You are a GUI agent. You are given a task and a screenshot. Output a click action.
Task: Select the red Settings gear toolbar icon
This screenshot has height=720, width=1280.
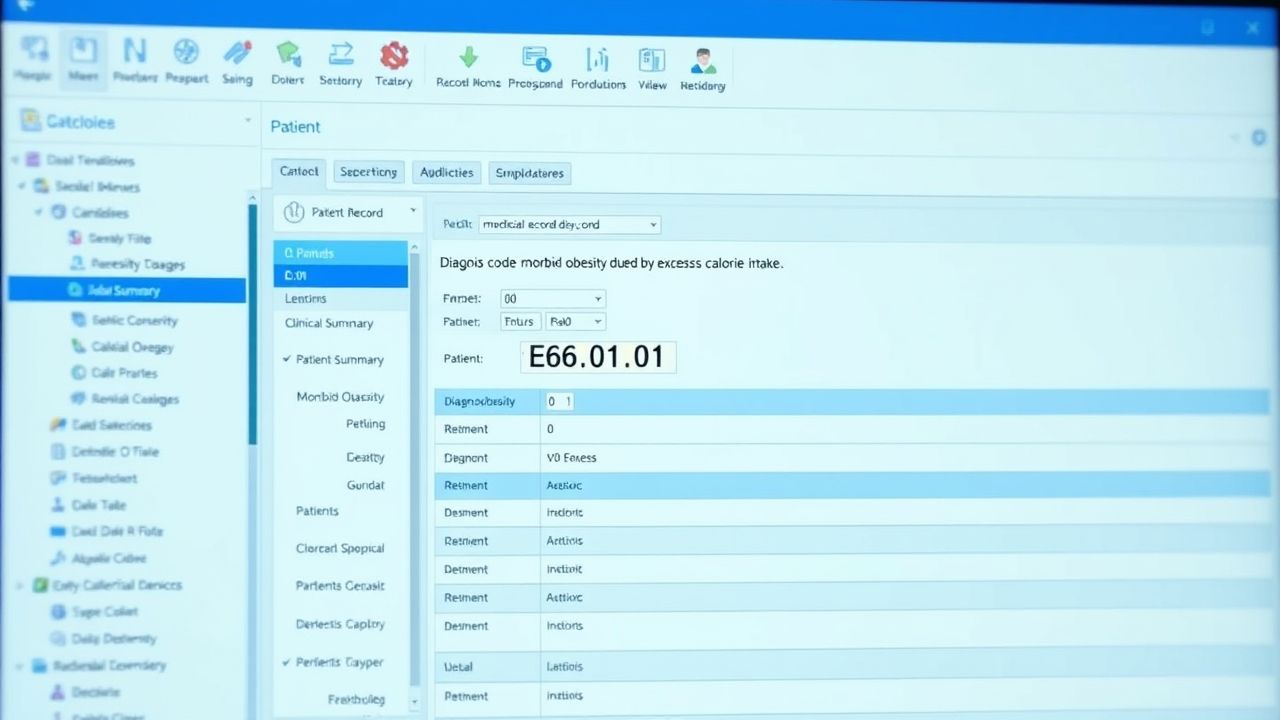(x=393, y=58)
